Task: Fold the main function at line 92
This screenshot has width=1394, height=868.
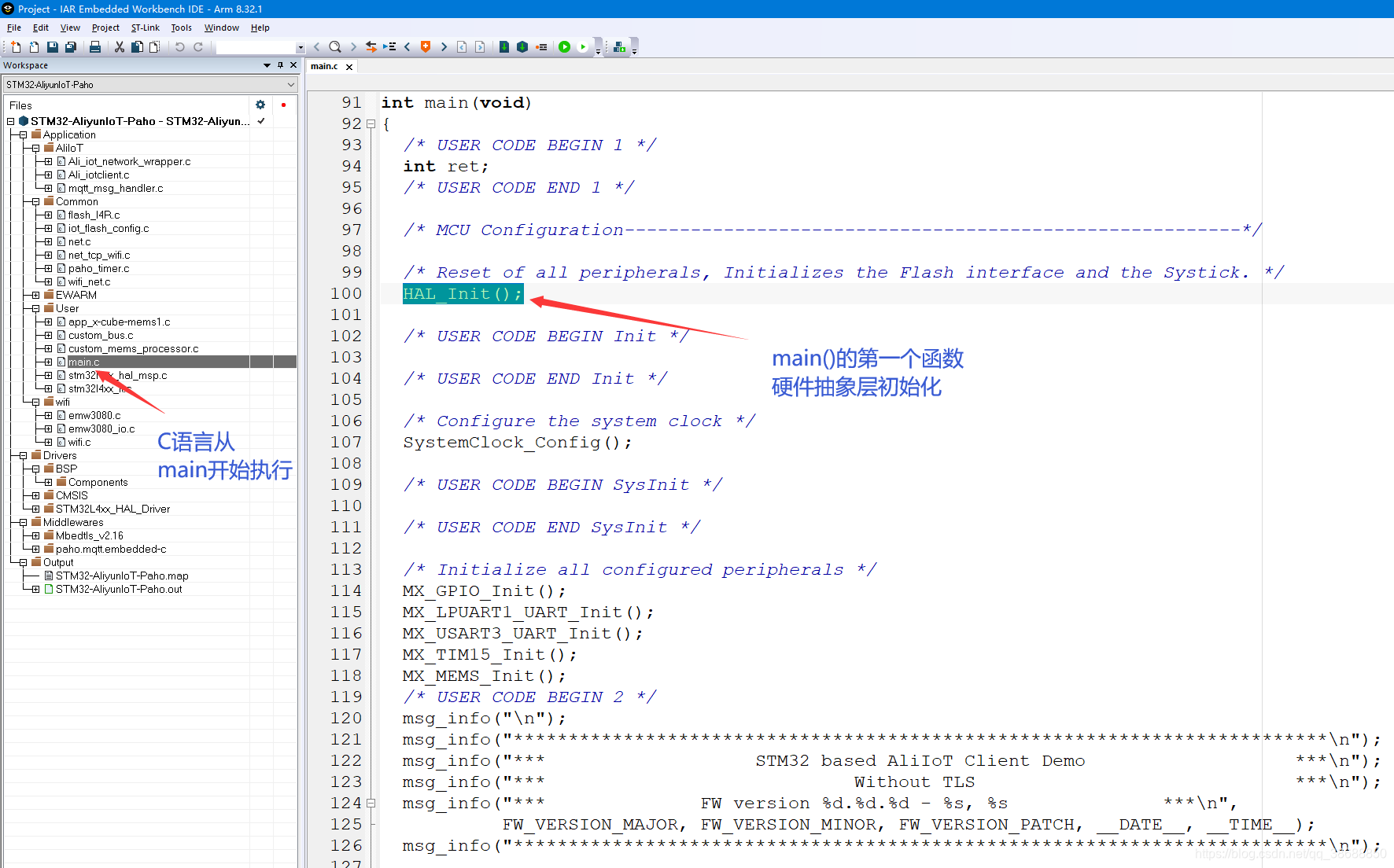Action: (x=371, y=124)
